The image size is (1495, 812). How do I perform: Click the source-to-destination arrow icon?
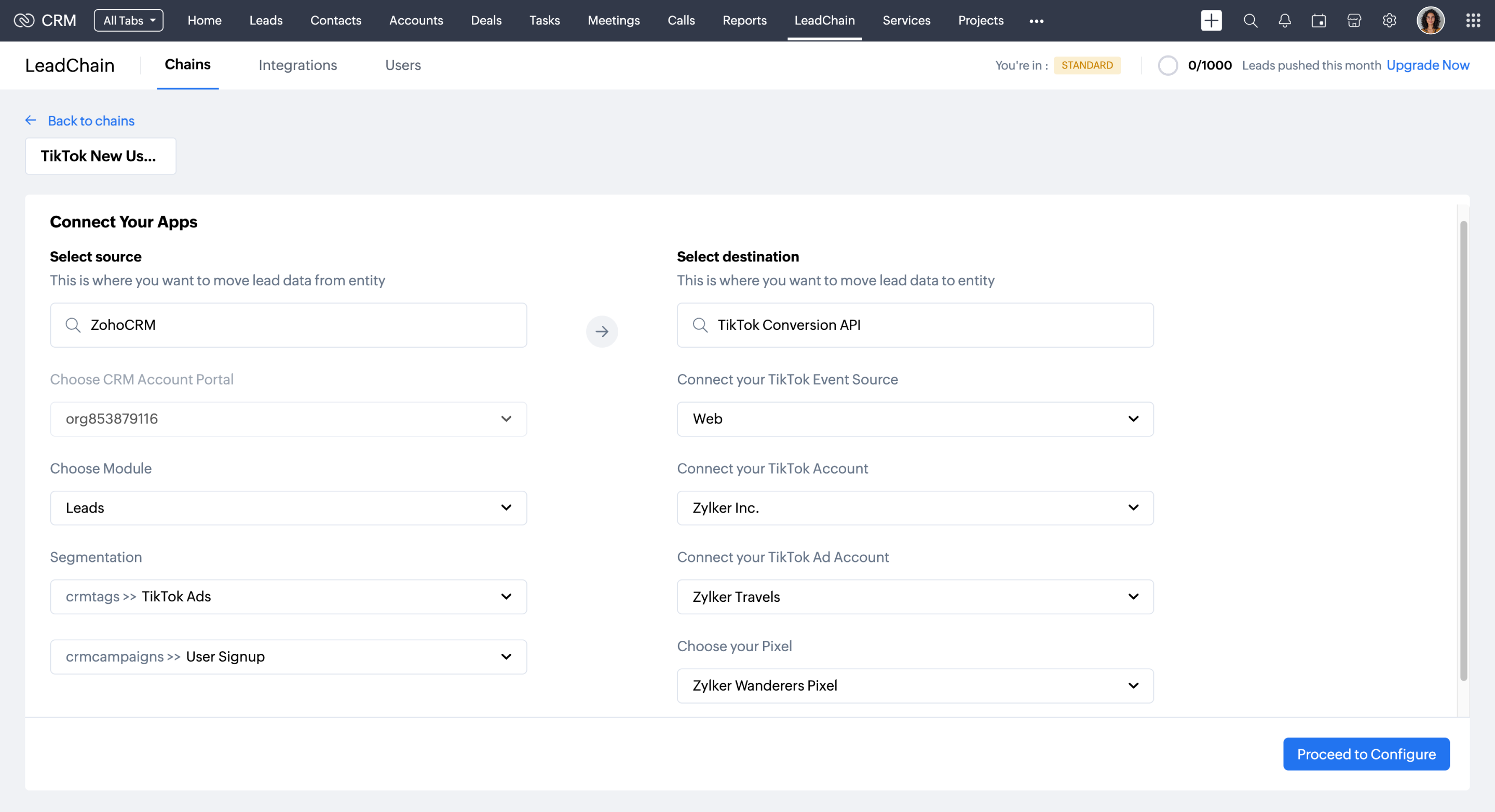[x=602, y=332]
